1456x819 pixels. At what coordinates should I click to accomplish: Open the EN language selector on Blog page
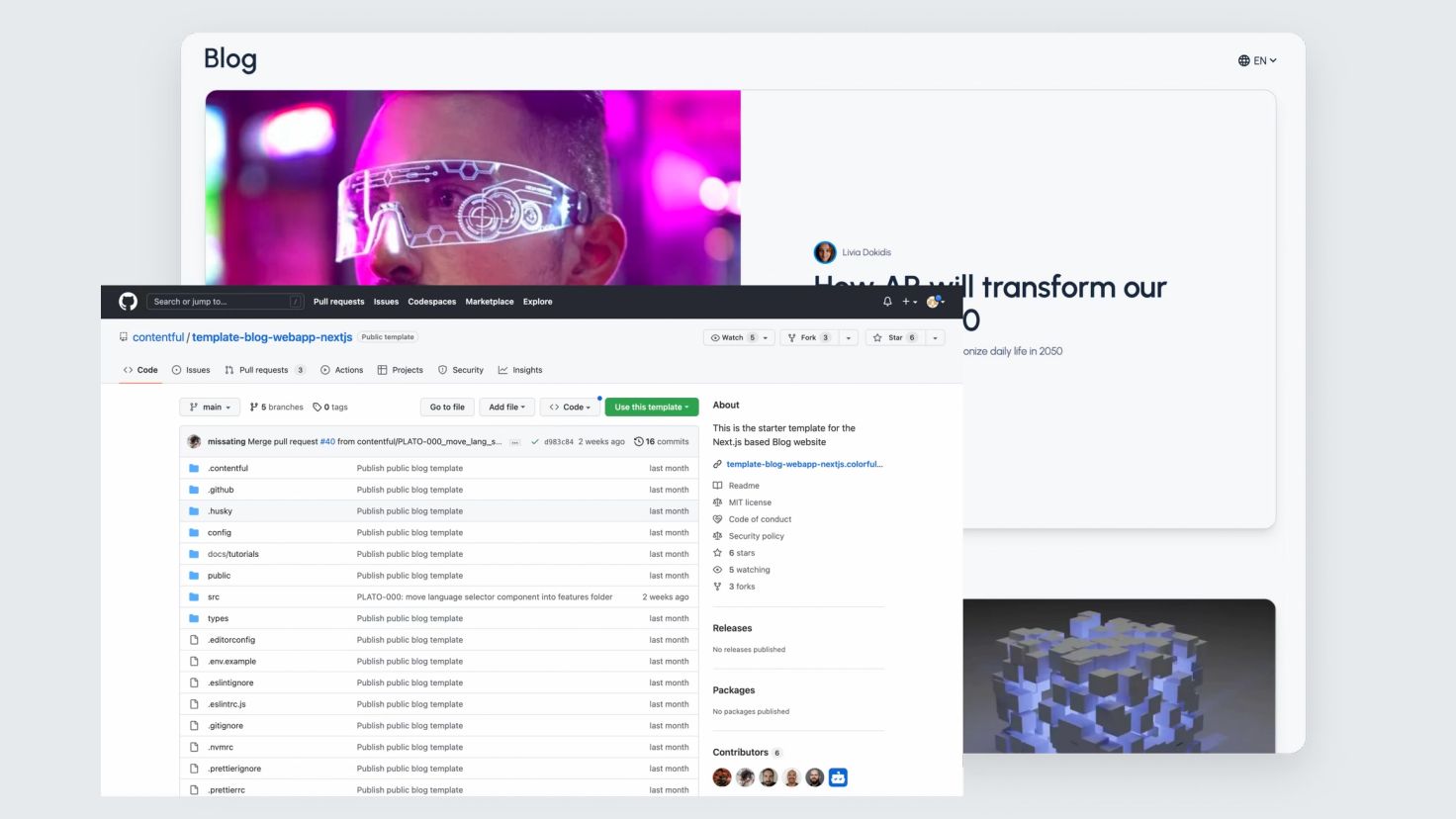click(x=1257, y=60)
